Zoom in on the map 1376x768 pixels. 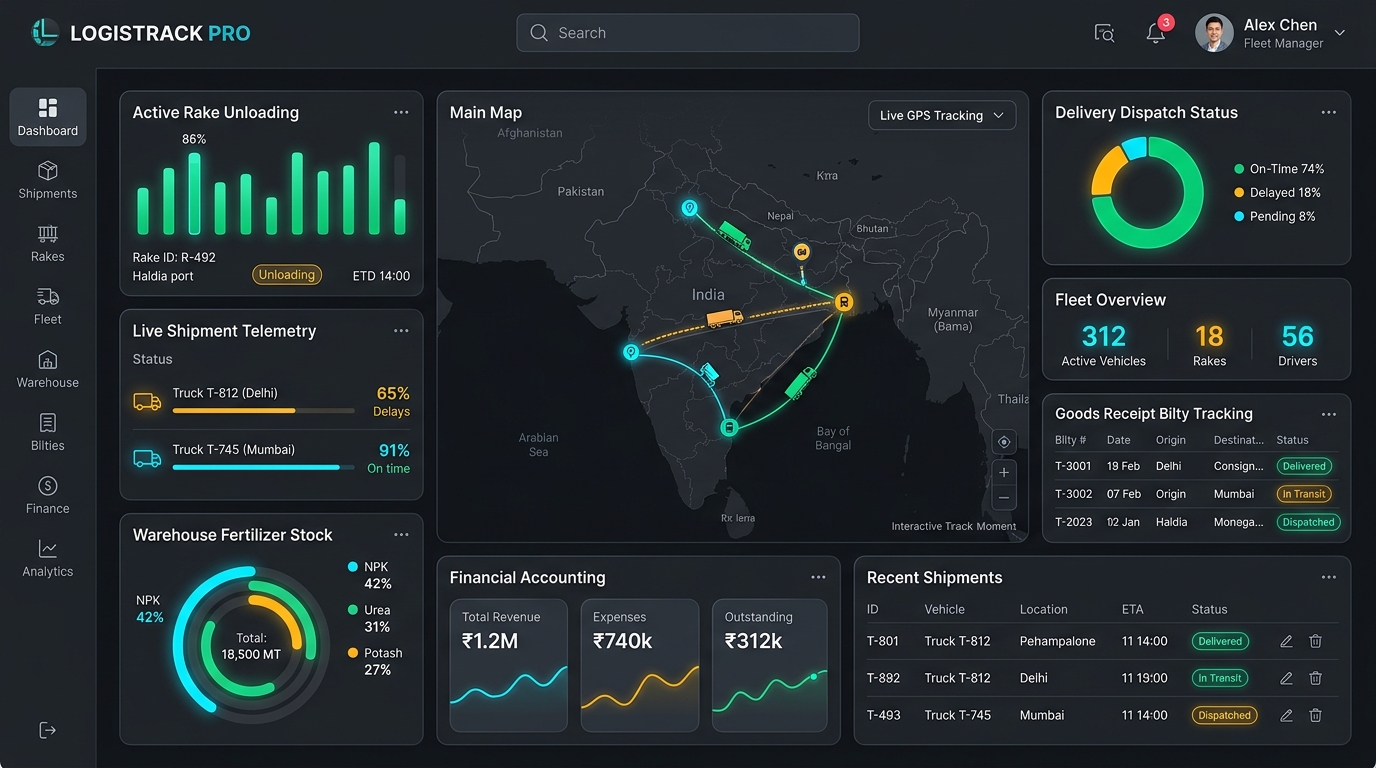(x=1005, y=471)
